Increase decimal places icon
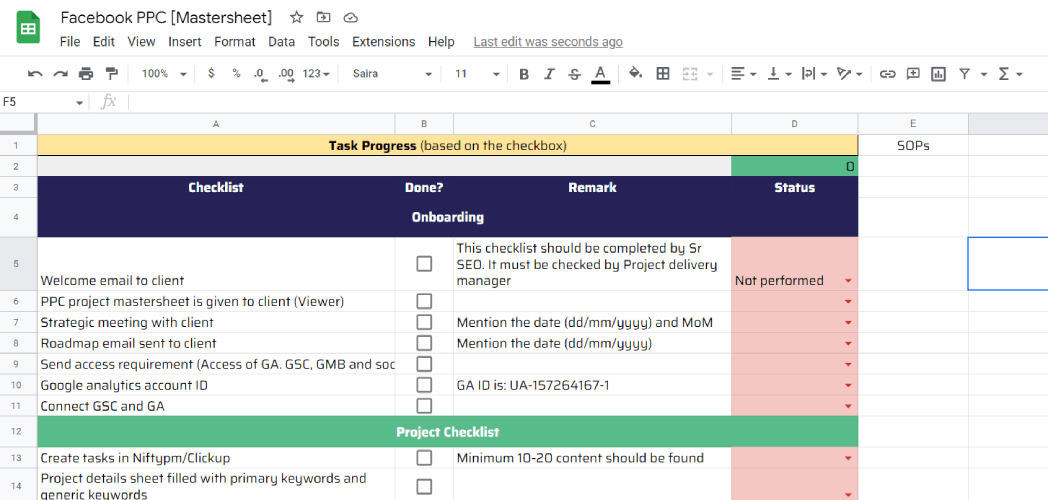 (286, 74)
